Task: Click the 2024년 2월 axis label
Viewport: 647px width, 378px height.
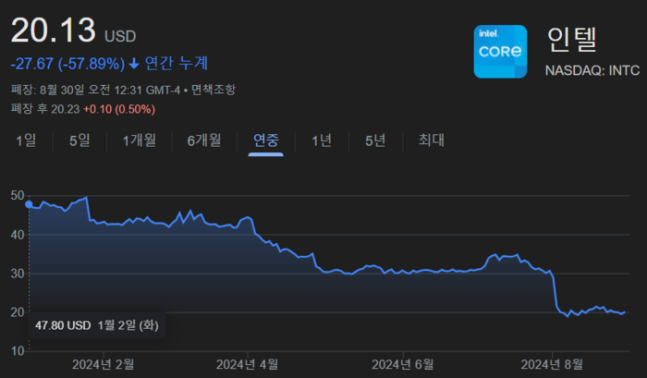Action: 103,365
